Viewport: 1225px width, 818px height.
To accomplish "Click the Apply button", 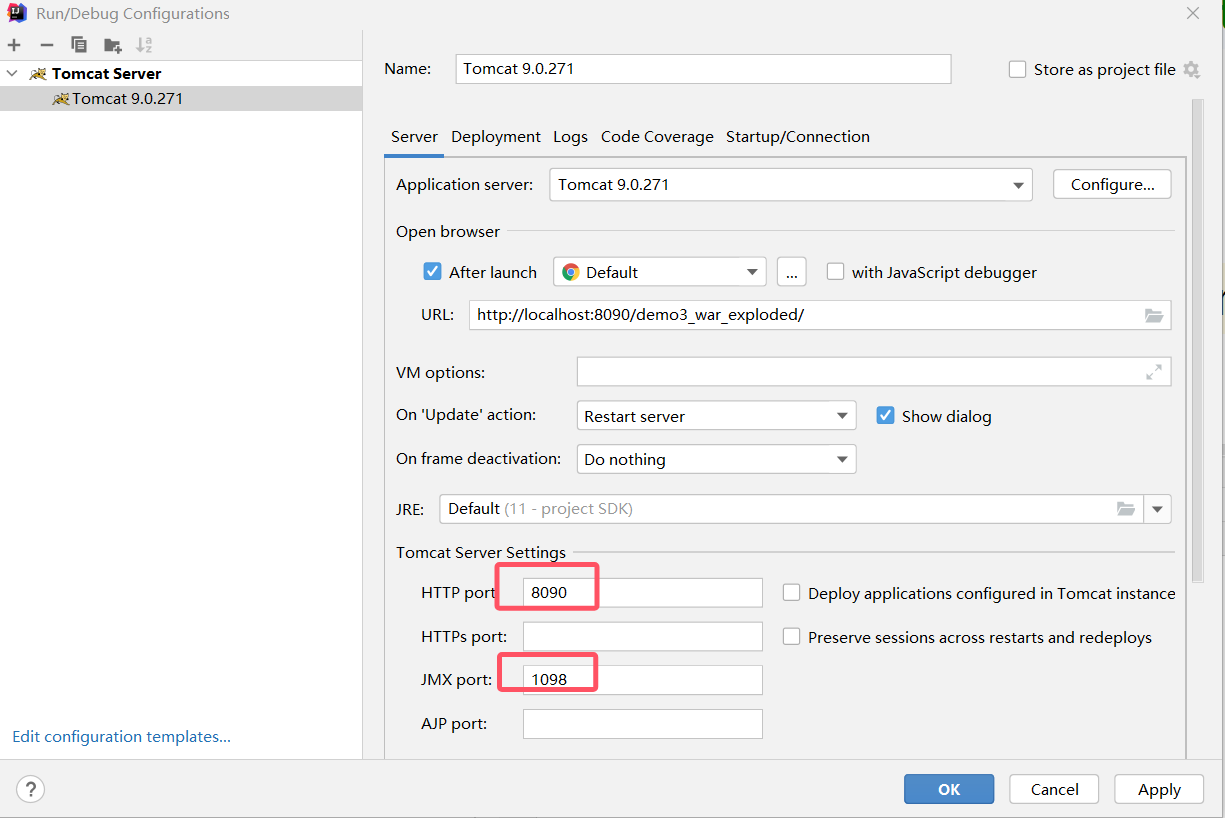I will pos(1159,789).
